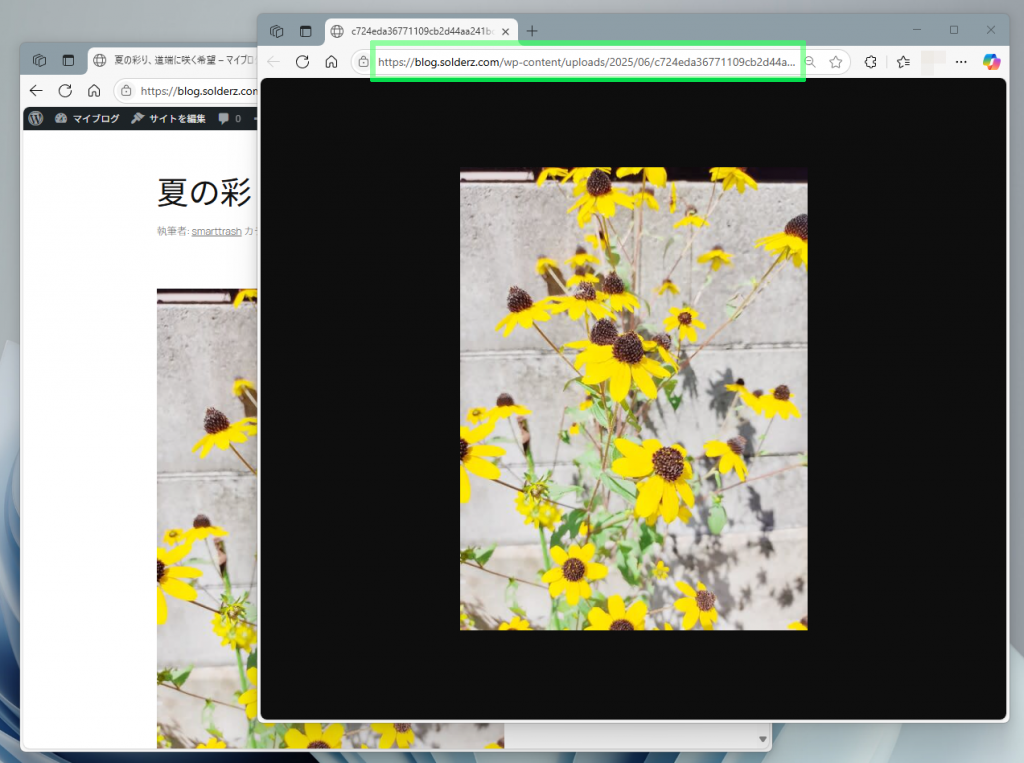
Task: Select the c724eda image tab
Action: [420, 31]
